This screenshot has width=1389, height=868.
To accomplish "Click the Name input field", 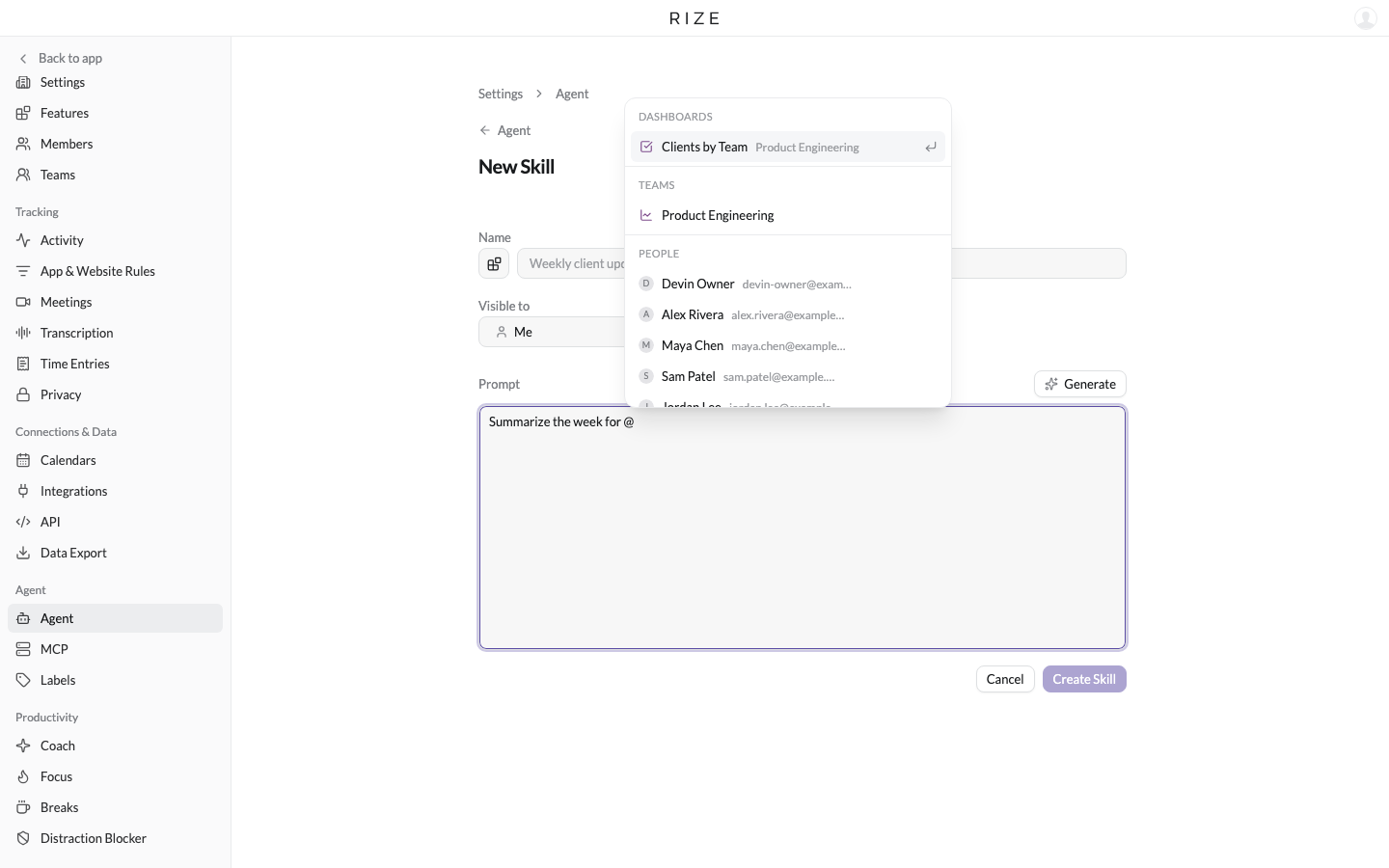I will tap(822, 263).
